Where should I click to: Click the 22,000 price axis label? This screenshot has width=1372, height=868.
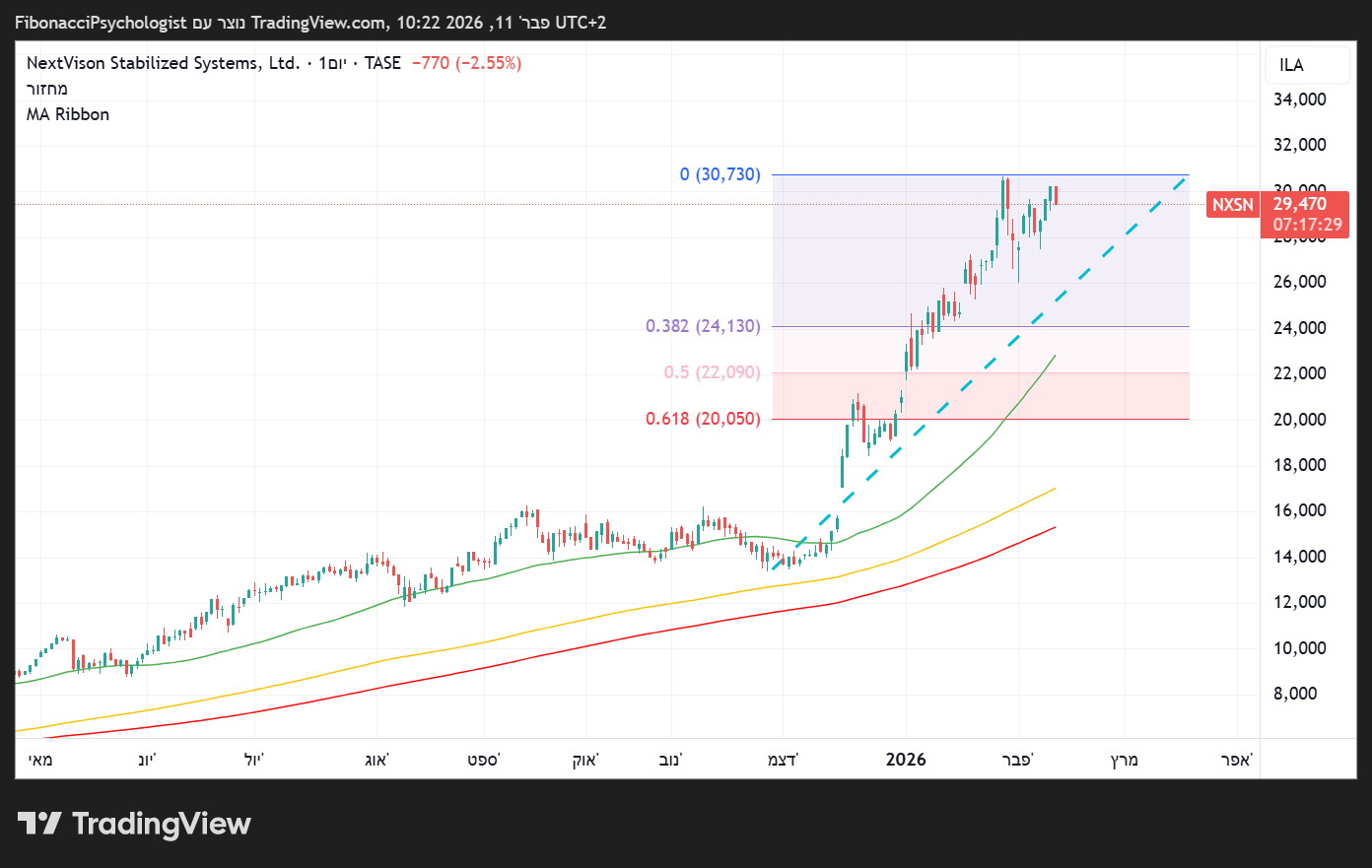coord(1300,373)
